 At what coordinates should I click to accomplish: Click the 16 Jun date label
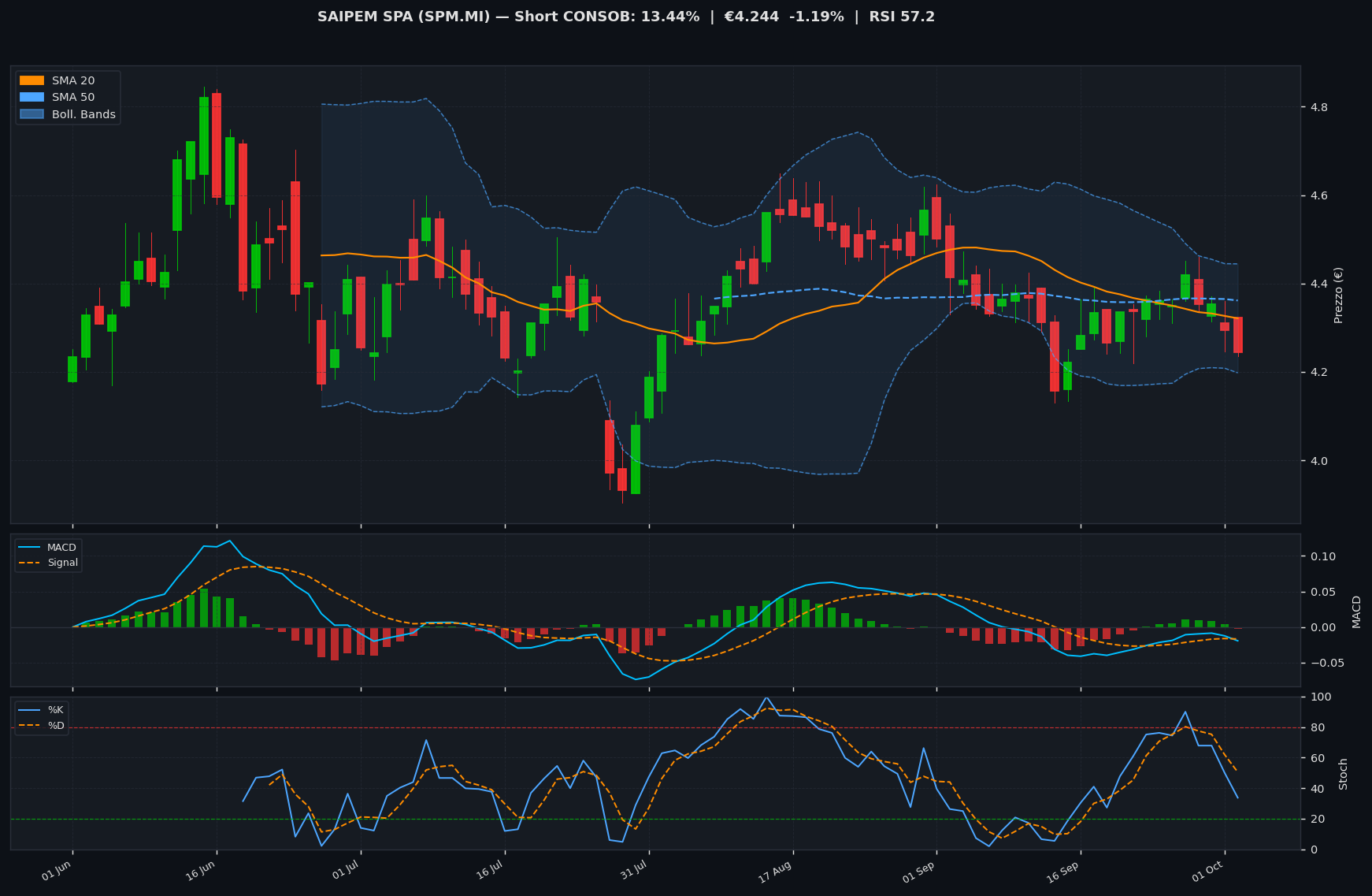point(200,872)
